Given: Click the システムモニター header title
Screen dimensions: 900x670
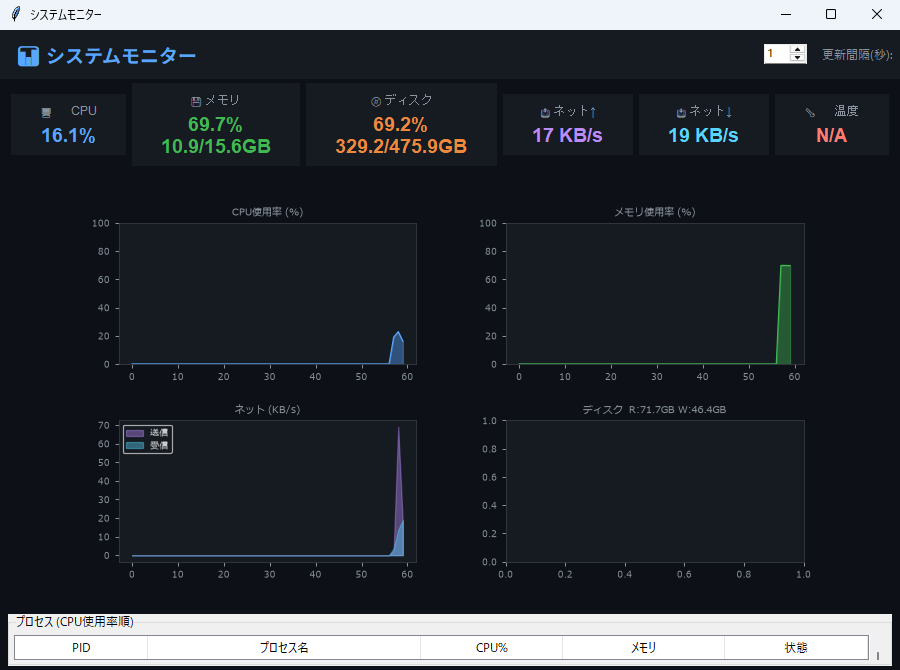Looking at the screenshot, I should coord(121,56).
